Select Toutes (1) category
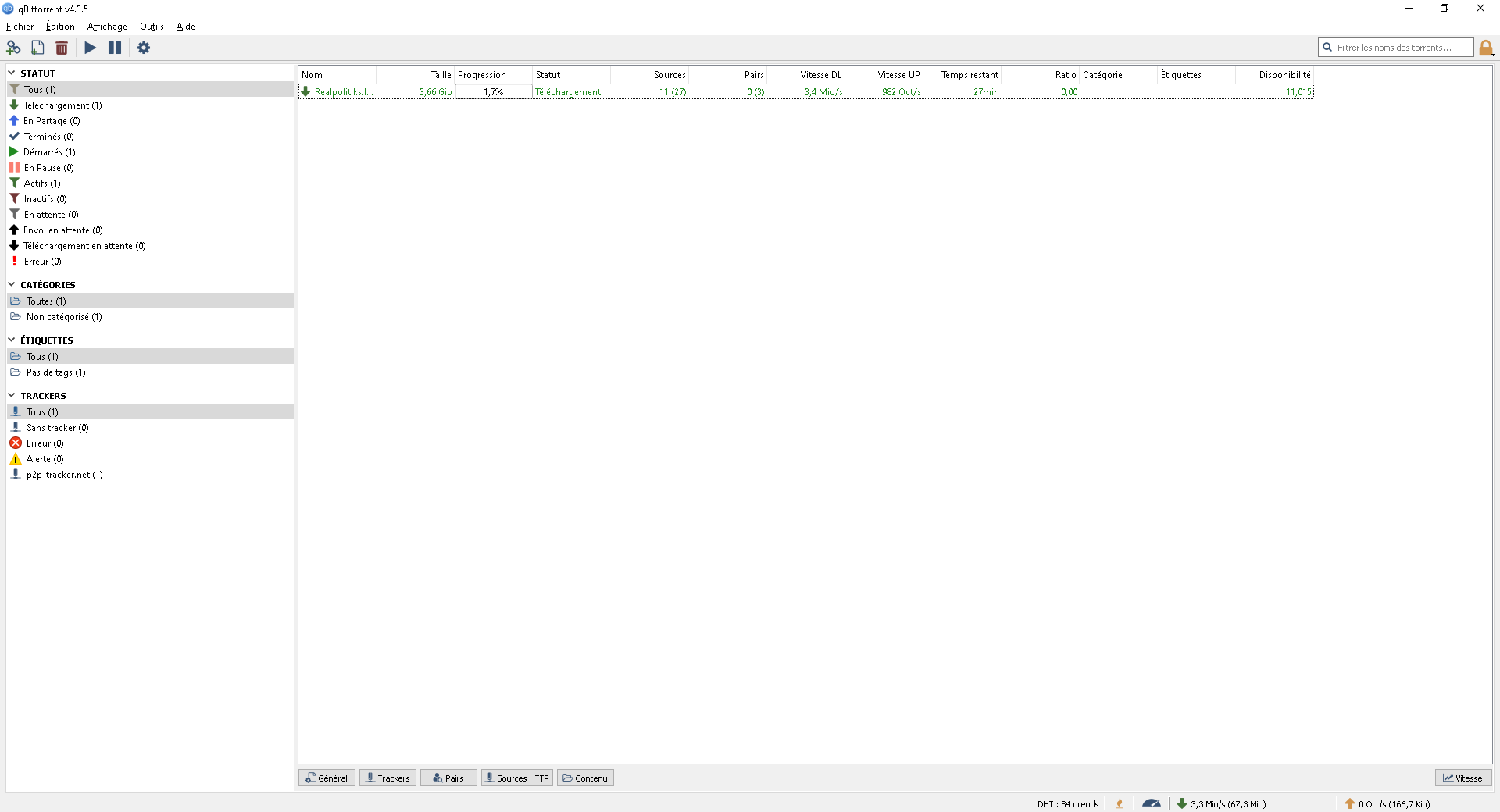Viewport: 1500px width, 812px height. coord(150,301)
